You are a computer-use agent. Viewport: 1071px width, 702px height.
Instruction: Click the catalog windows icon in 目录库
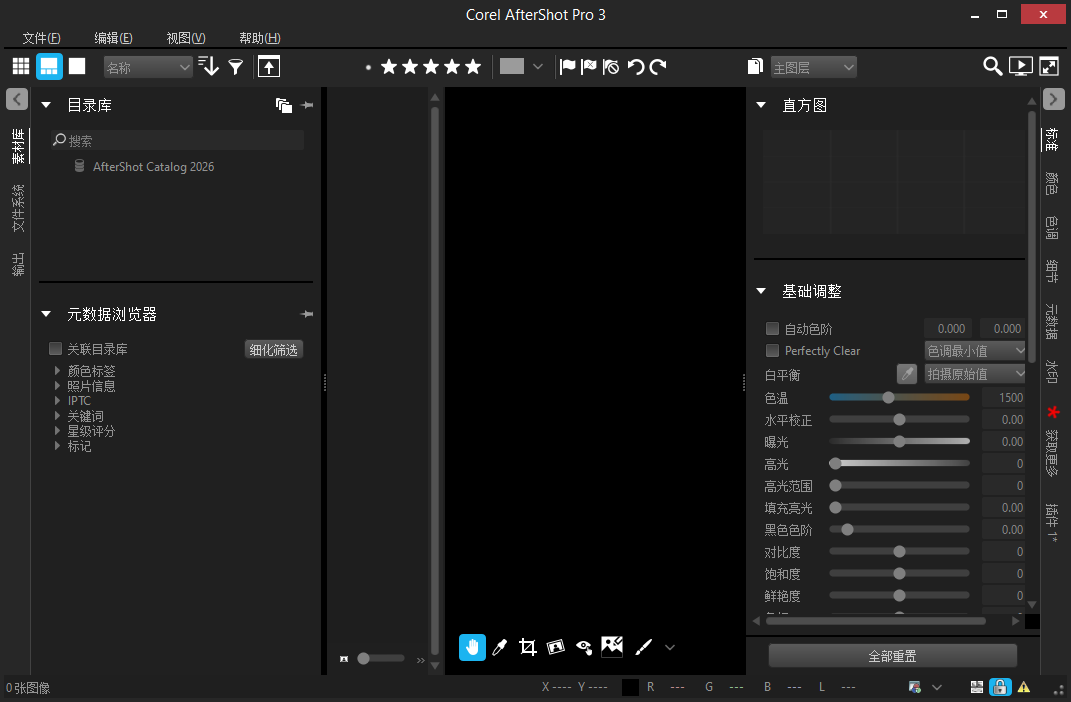pos(283,105)
